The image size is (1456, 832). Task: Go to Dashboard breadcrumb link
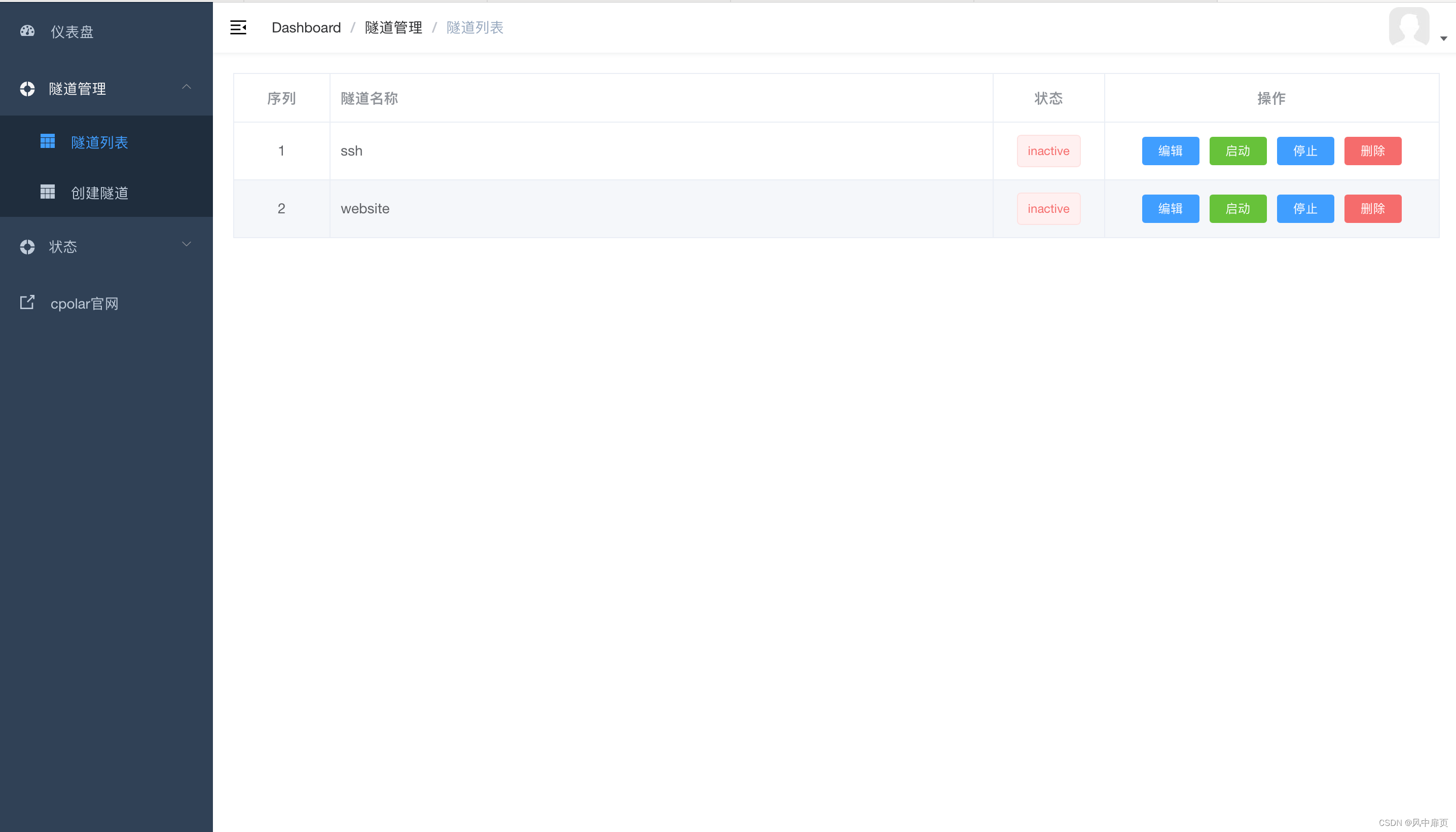306,27
